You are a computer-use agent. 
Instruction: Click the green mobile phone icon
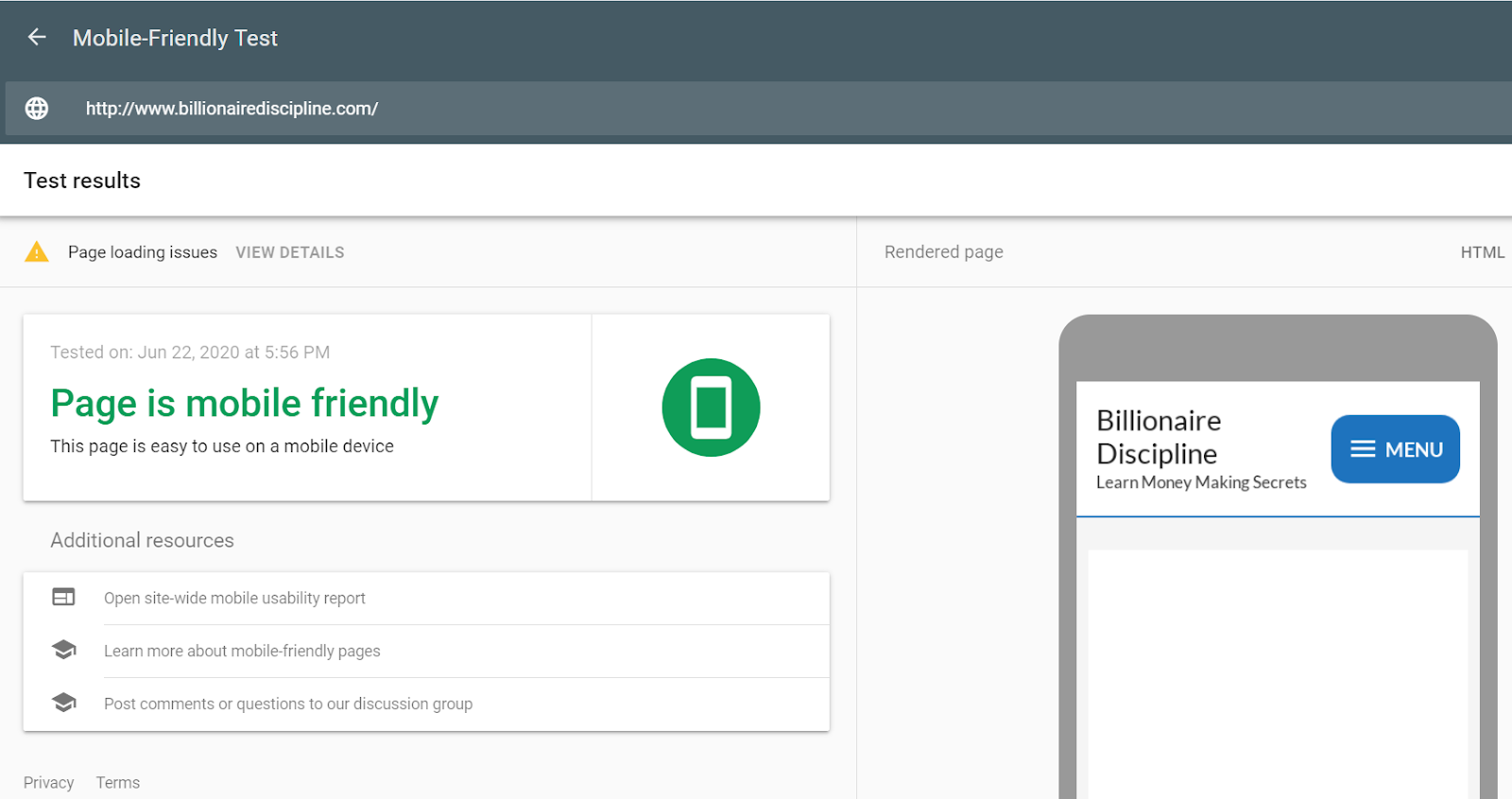pos(711,408)
